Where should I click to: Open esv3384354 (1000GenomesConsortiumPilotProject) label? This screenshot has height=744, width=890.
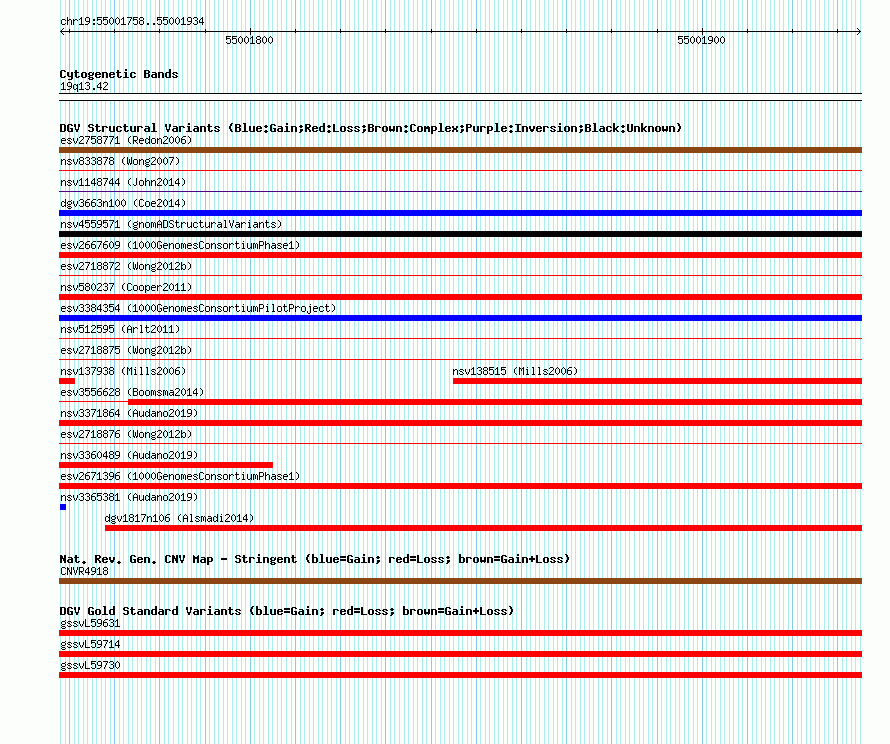[x=198, y=308]
